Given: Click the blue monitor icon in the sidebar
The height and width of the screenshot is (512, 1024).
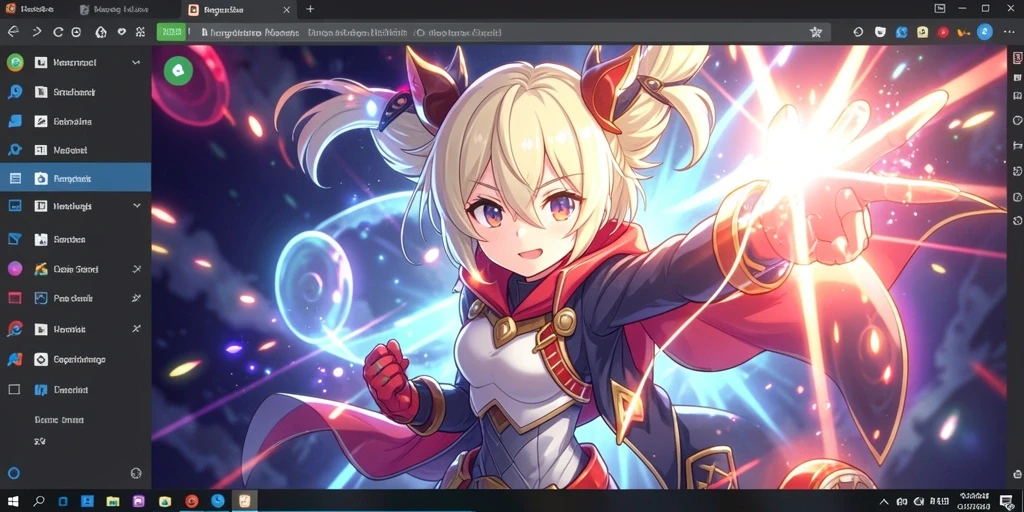Looking at the screenshot, I should (x=14, y=206).
